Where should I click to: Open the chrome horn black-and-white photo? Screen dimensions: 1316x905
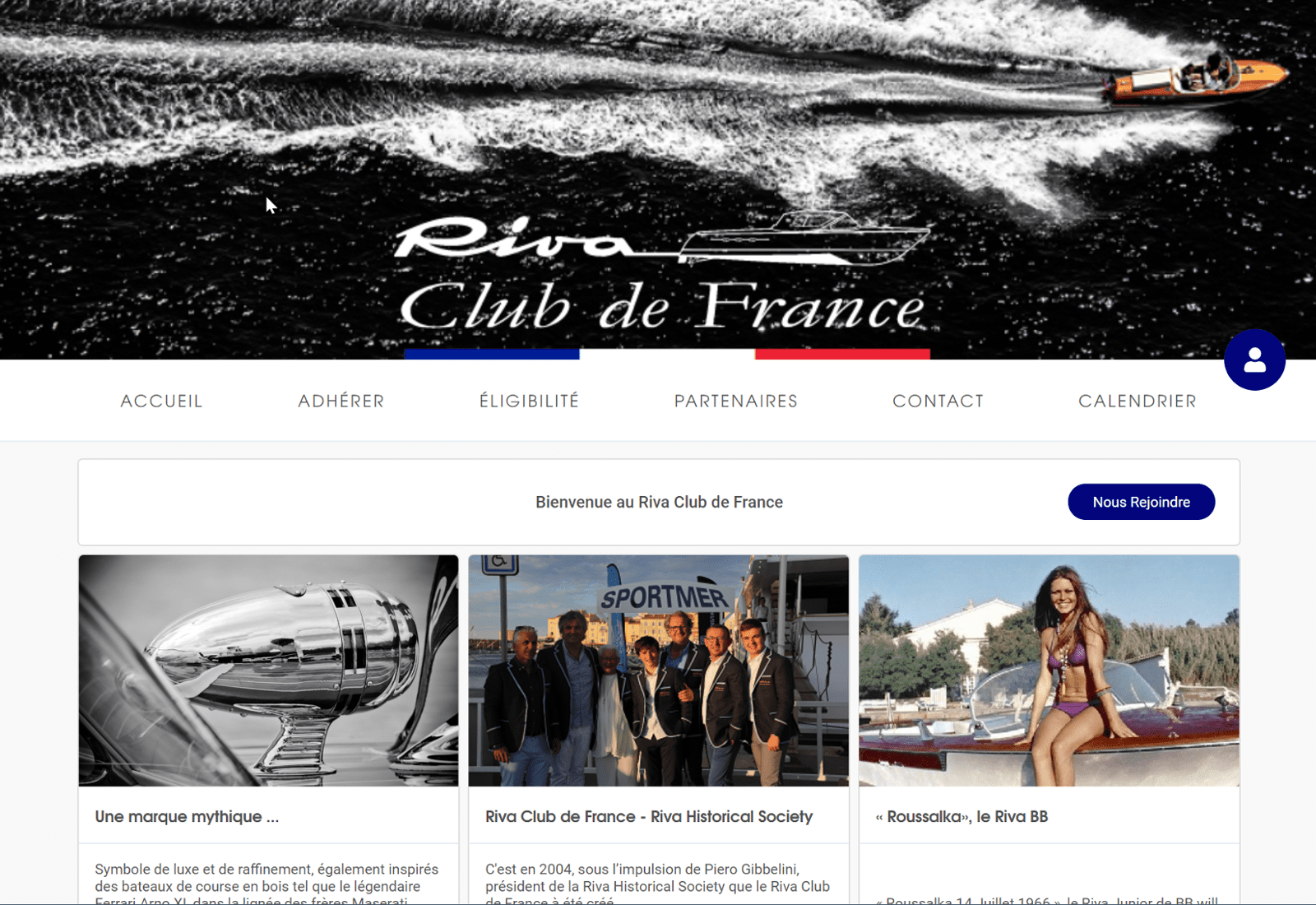tap(268, 671)
